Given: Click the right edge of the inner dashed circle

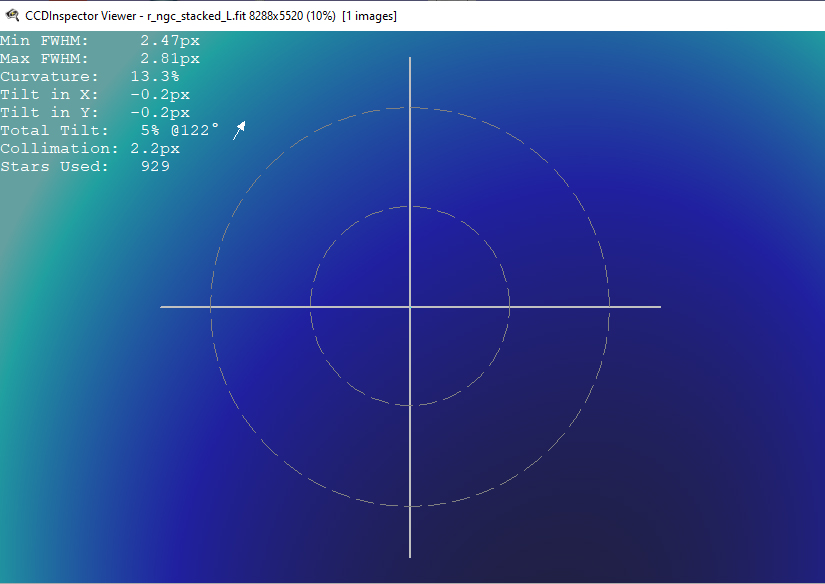Looking at the screenshot, I should pos(510,306).
